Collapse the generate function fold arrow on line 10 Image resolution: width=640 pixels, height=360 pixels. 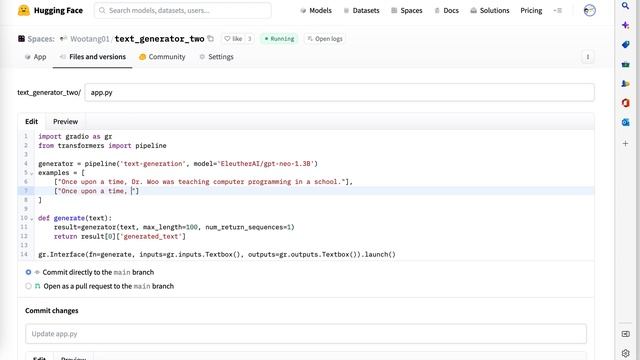click(31, 218)
